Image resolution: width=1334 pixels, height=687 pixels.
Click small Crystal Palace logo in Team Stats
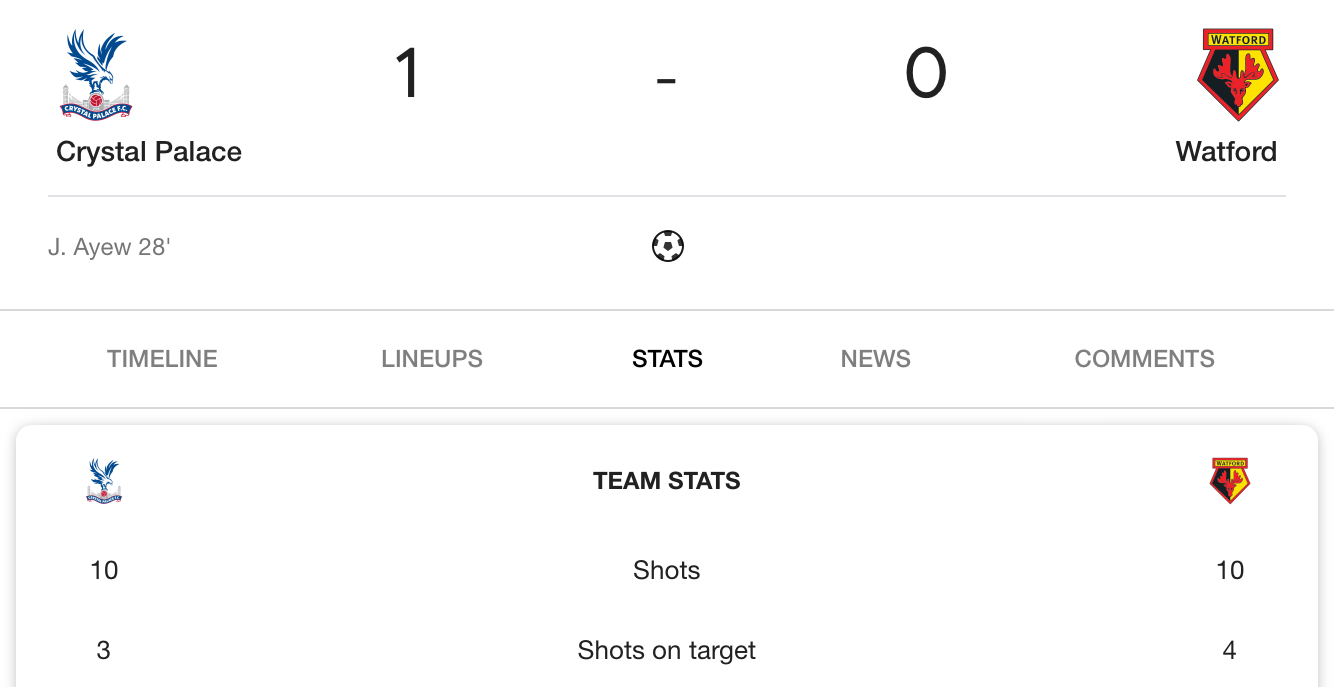click(104, 480)
